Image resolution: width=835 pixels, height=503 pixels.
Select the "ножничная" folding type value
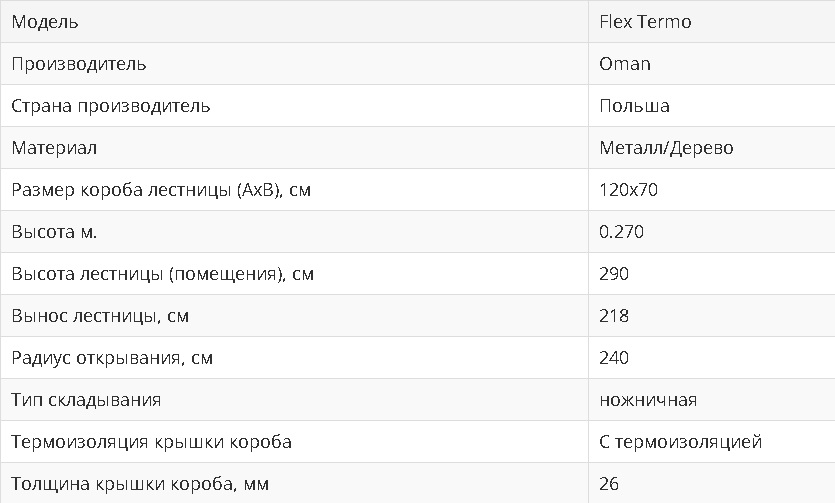click(648, 400)
